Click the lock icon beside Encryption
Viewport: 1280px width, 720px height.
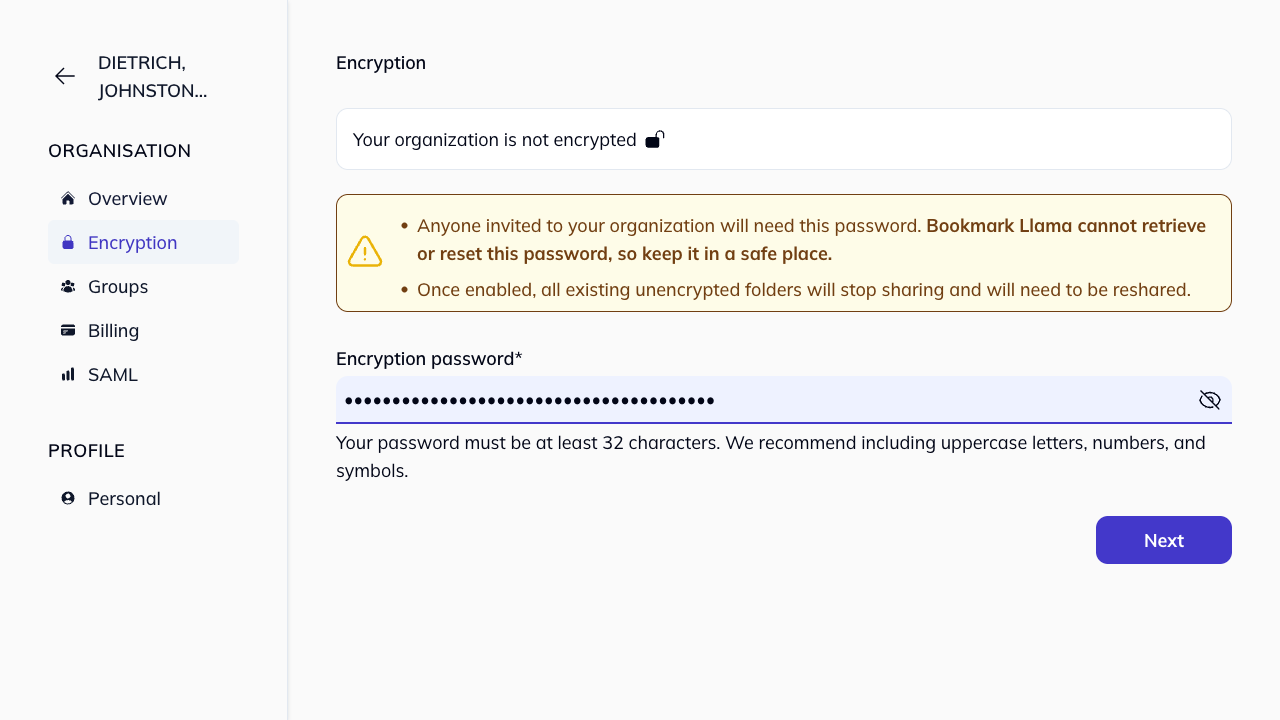pyautogui.click(x=67, y=242)
